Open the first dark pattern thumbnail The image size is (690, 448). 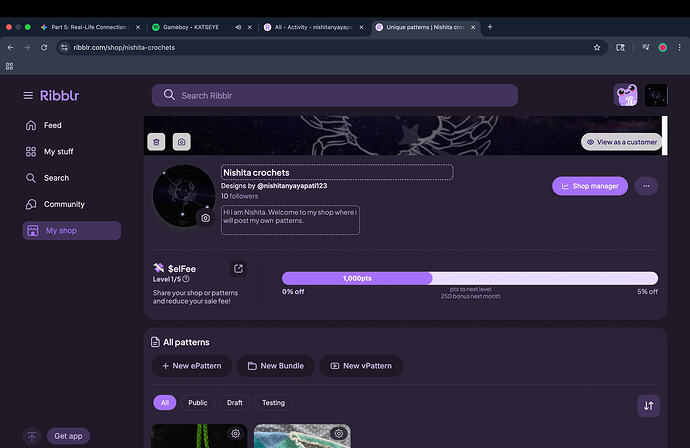point(199,436)
